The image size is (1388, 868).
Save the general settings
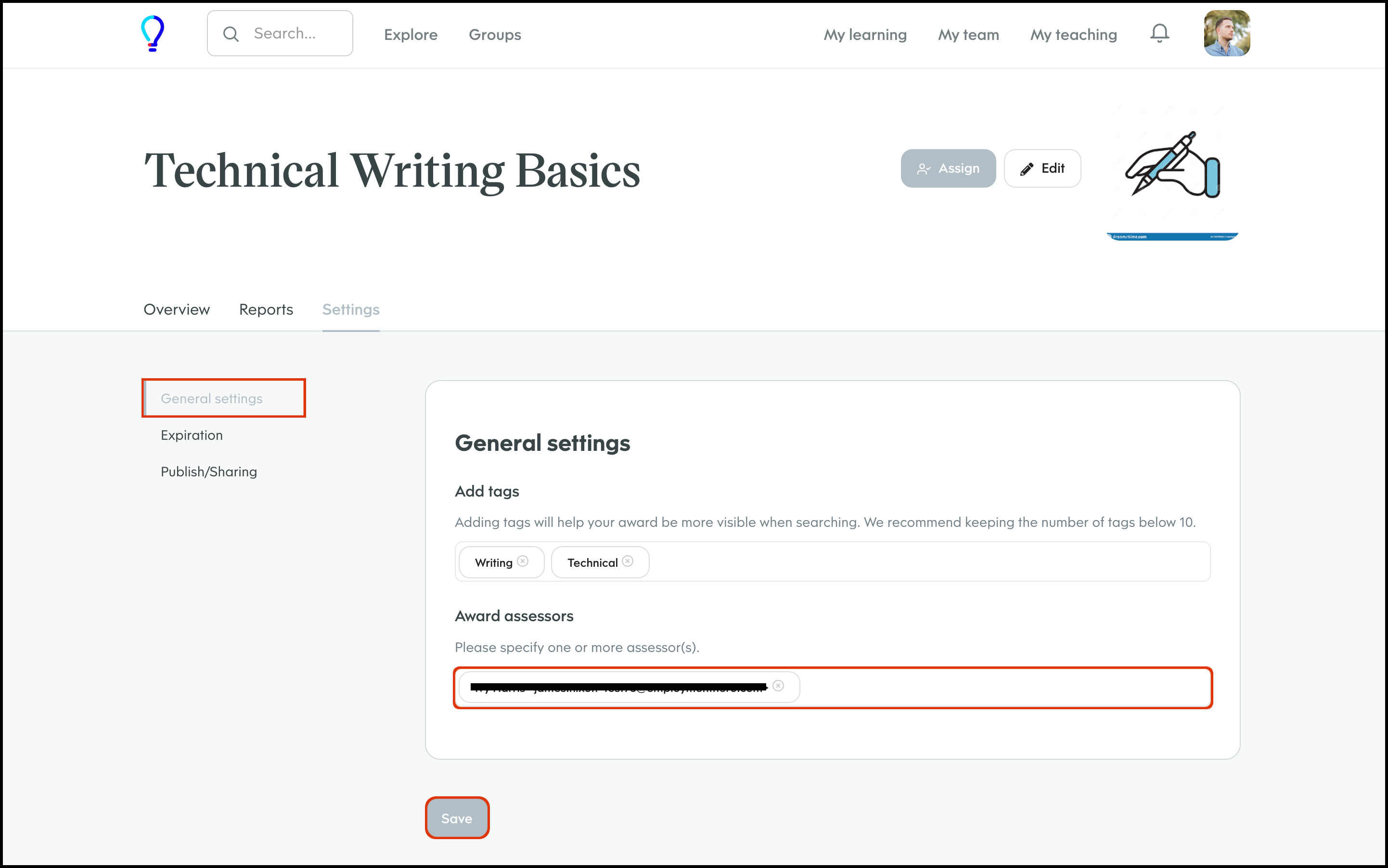pos(457,818)
